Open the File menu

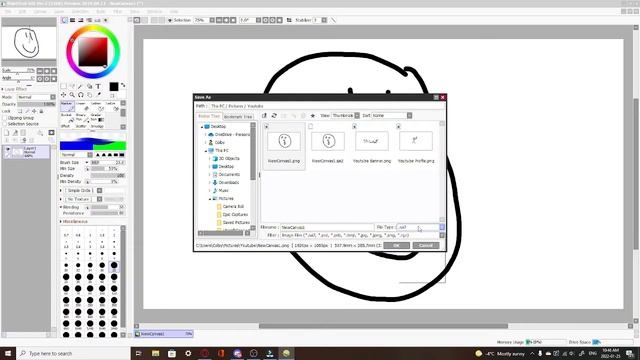click(8, 11)
